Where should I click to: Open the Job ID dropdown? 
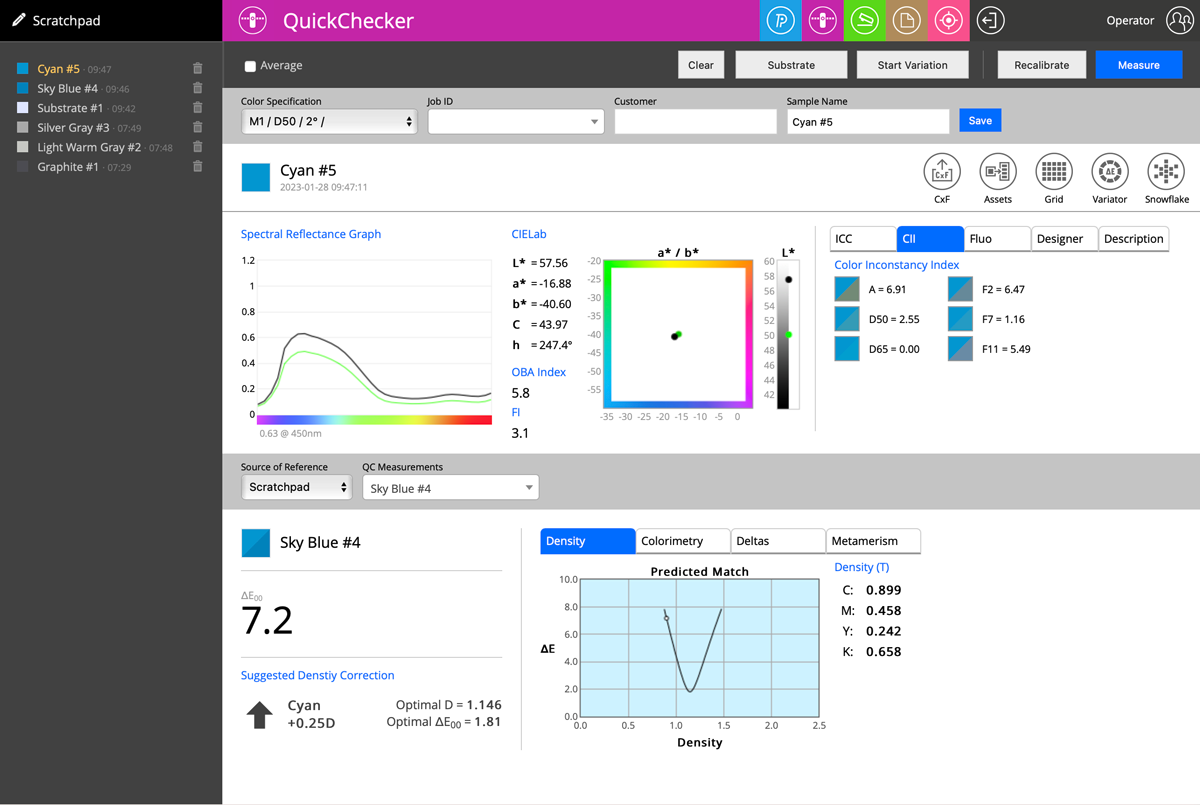pos(516,122)
